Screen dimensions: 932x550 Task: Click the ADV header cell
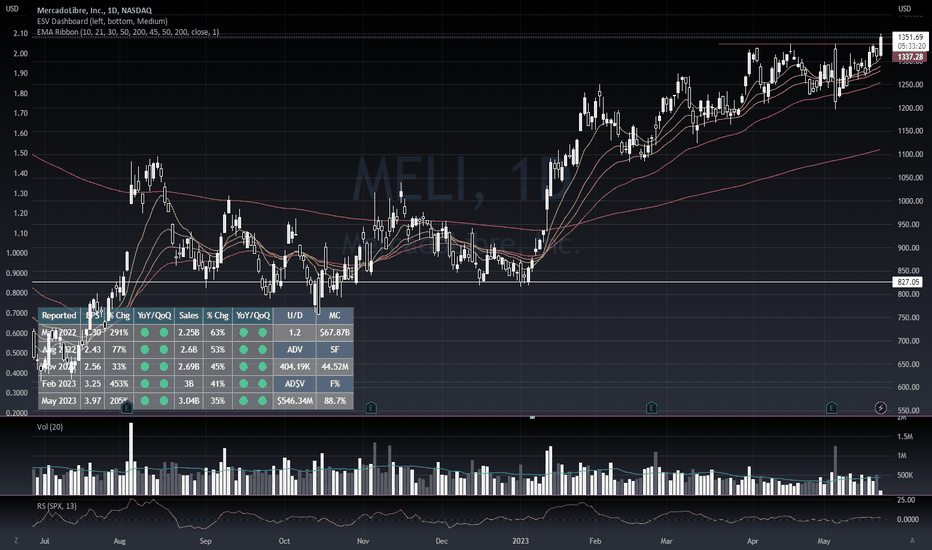tap(295, 350)
